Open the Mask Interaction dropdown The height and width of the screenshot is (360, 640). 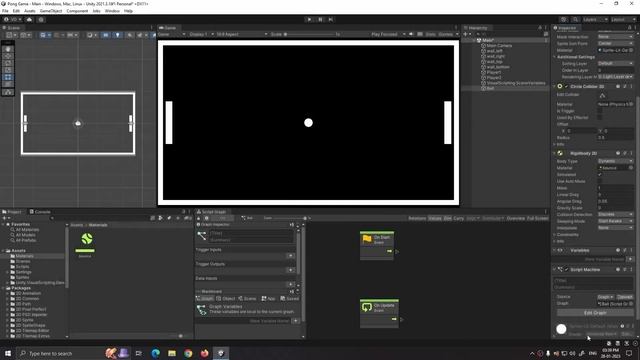click(616, 37)
